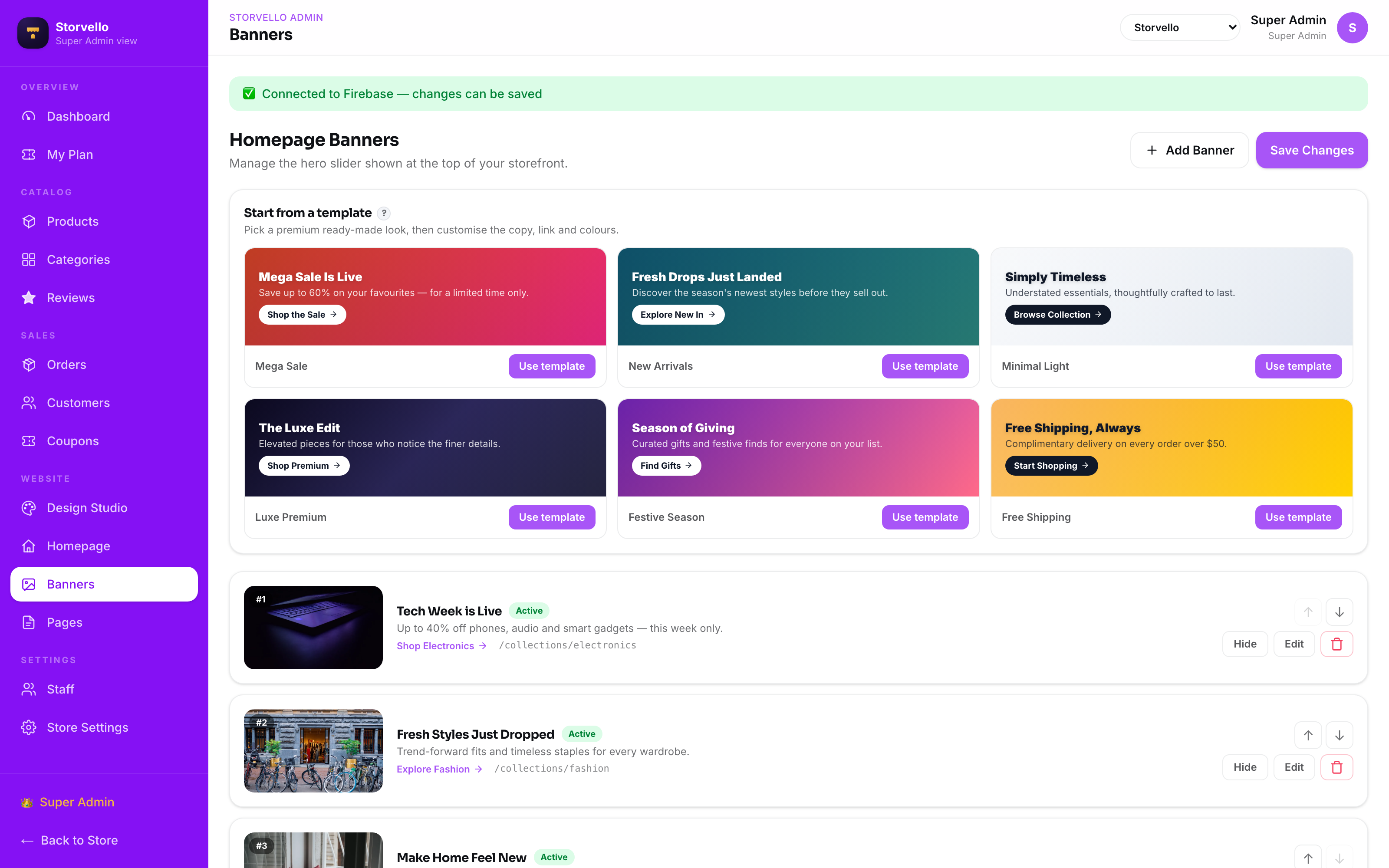Screen dimensions: 1389x868
Task: Click the Homepage house icon
Action: 29,546
